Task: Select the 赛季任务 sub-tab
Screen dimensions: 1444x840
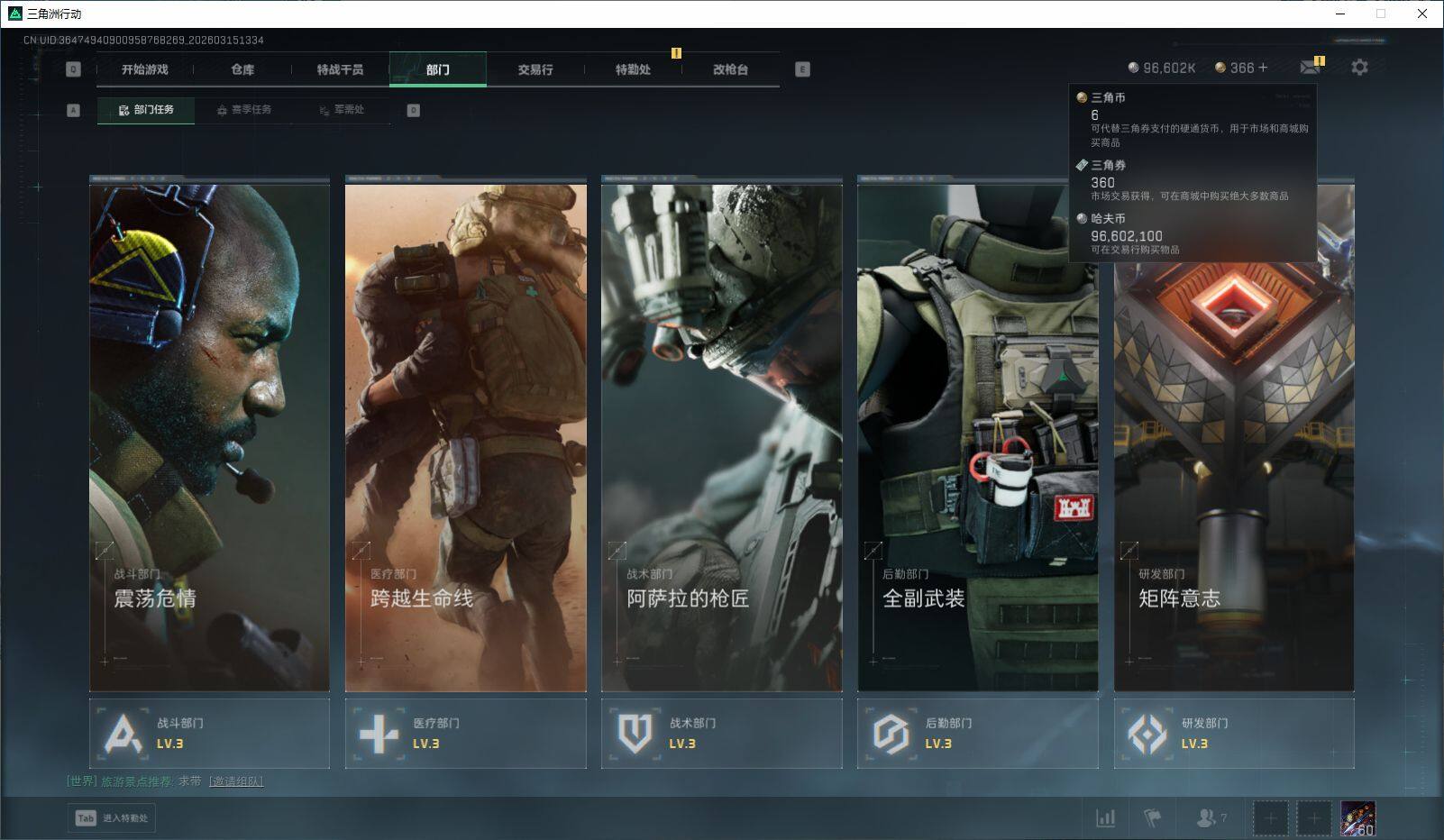Action: 243,110
